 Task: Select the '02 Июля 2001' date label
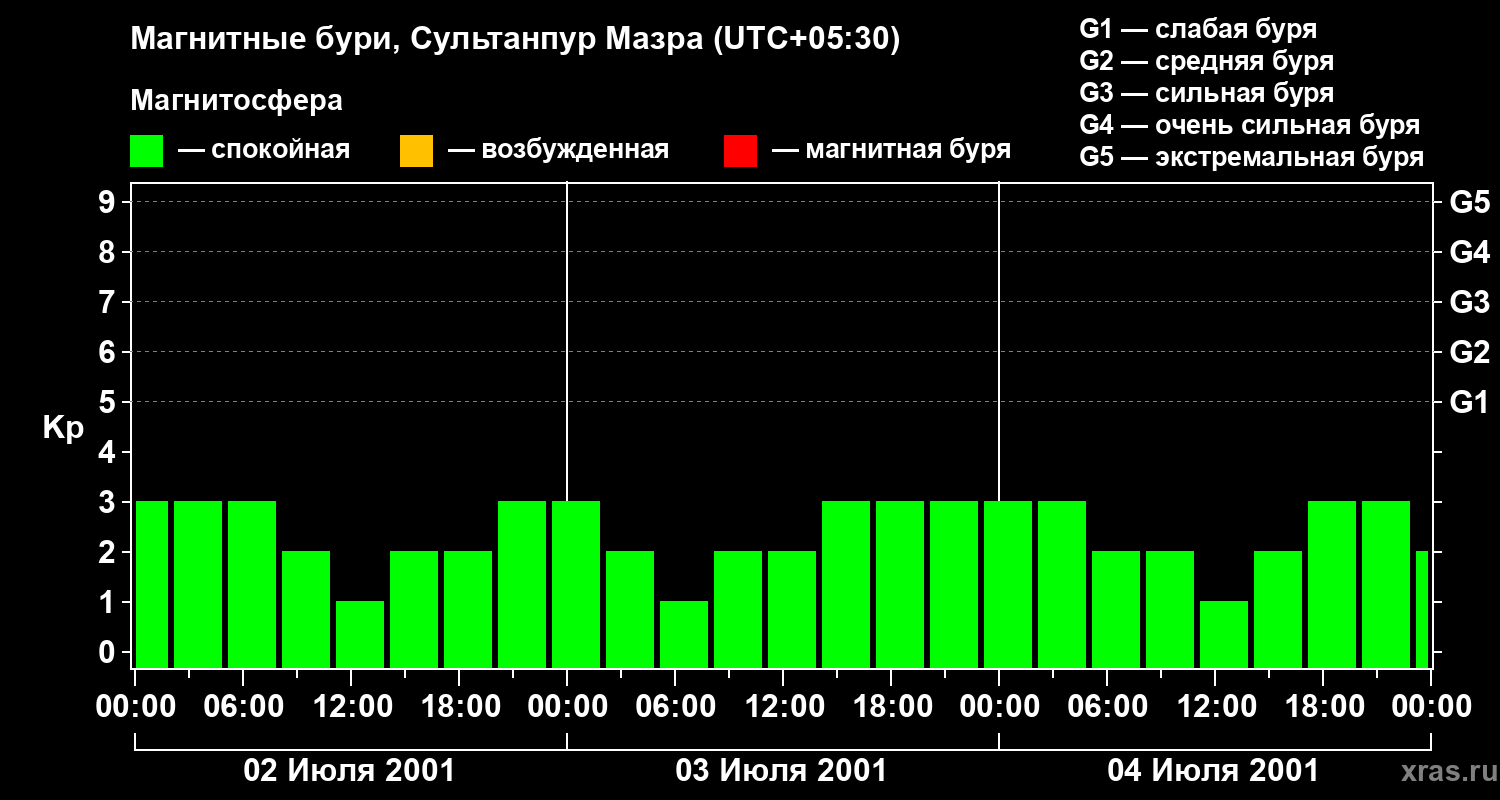349,771
